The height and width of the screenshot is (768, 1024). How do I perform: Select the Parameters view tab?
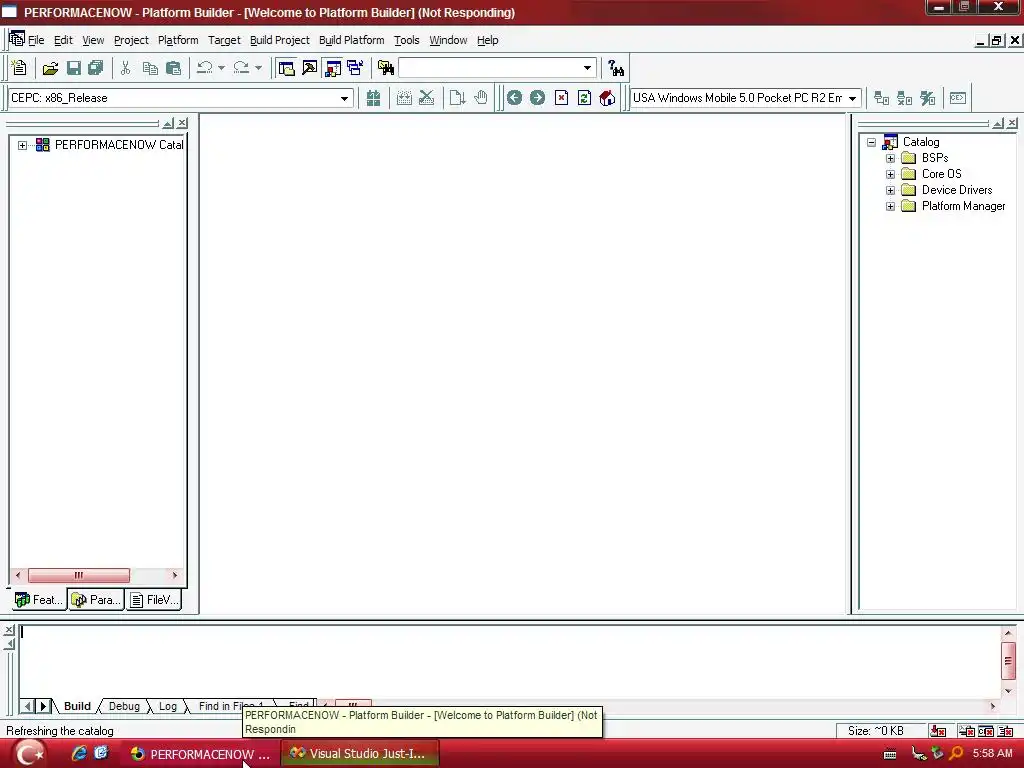(x=96, y=600)
